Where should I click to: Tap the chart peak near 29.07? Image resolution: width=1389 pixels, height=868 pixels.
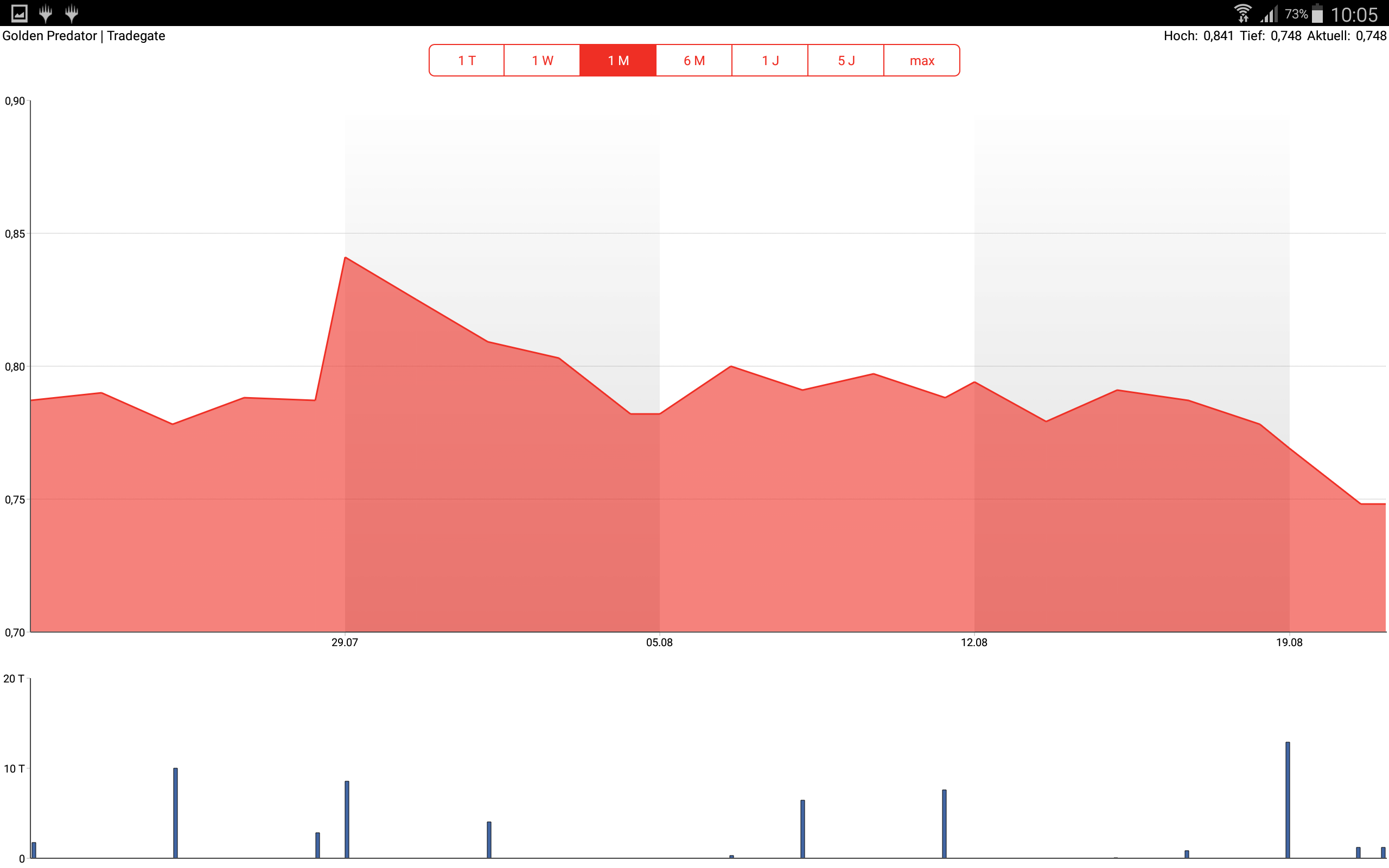(x=345, y=258)
